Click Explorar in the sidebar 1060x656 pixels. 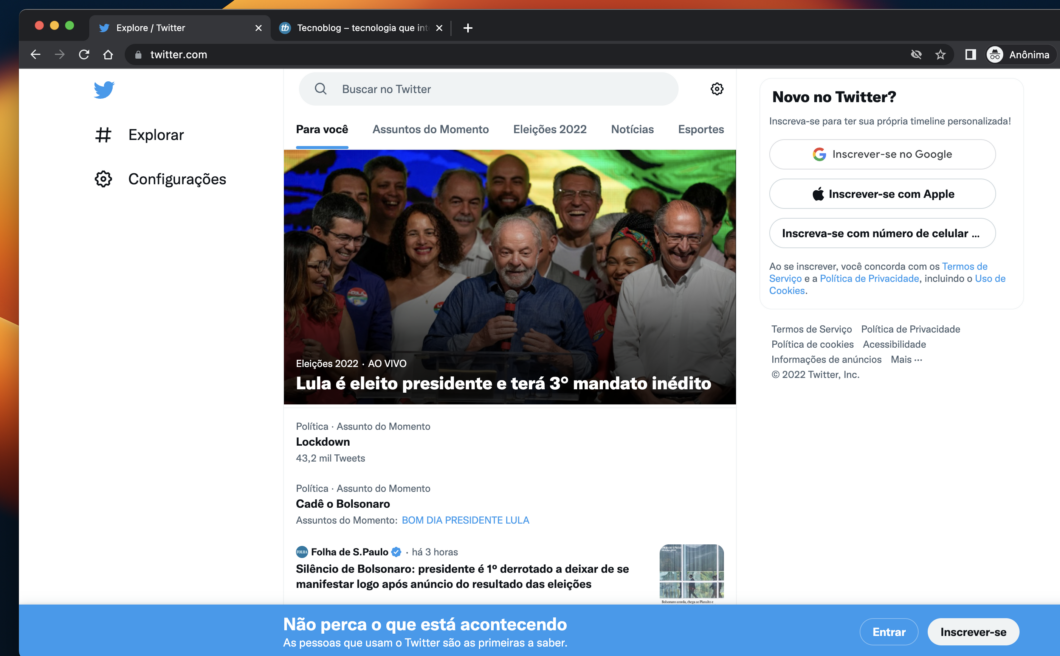156,135
